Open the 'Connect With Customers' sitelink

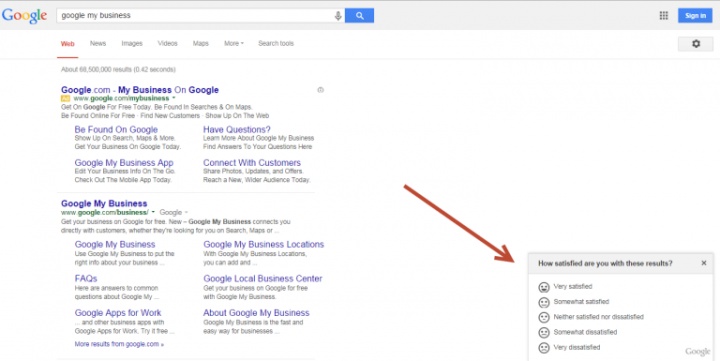[x=252, y=163]
